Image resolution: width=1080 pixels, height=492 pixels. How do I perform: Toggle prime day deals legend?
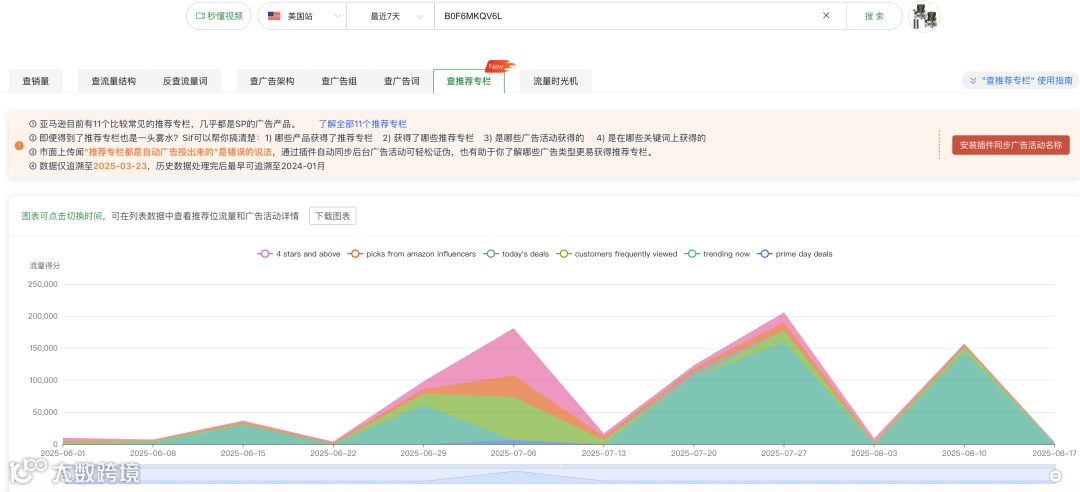(x=794, y=254)
